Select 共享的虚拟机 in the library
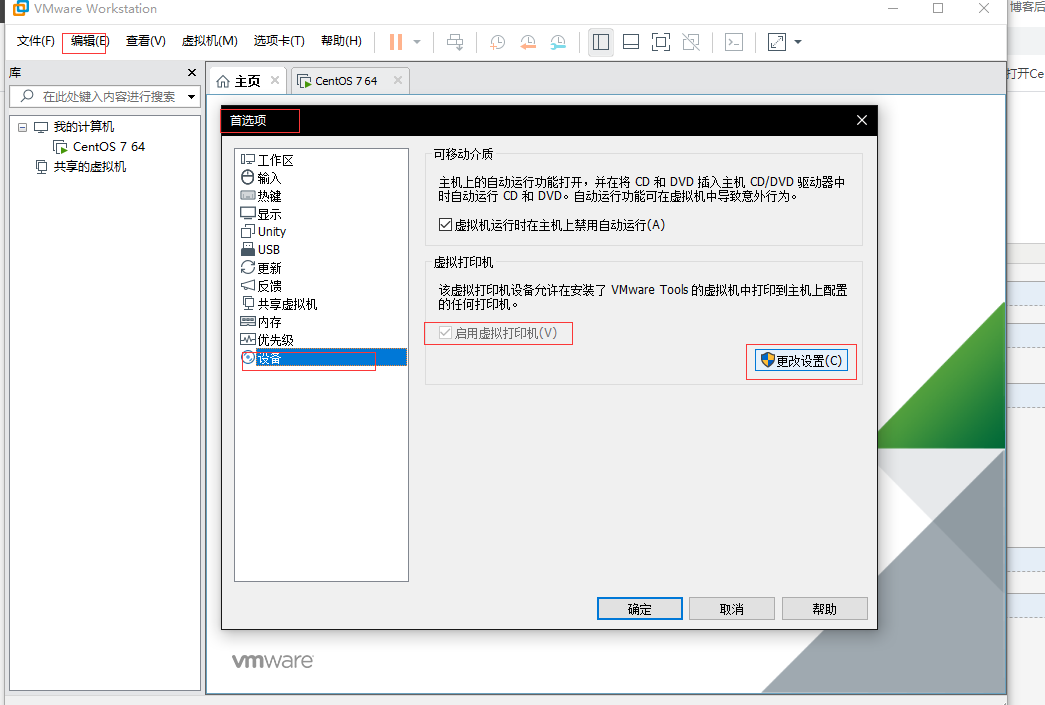This screenshot has width=1045, height=705. pos(89,167)
